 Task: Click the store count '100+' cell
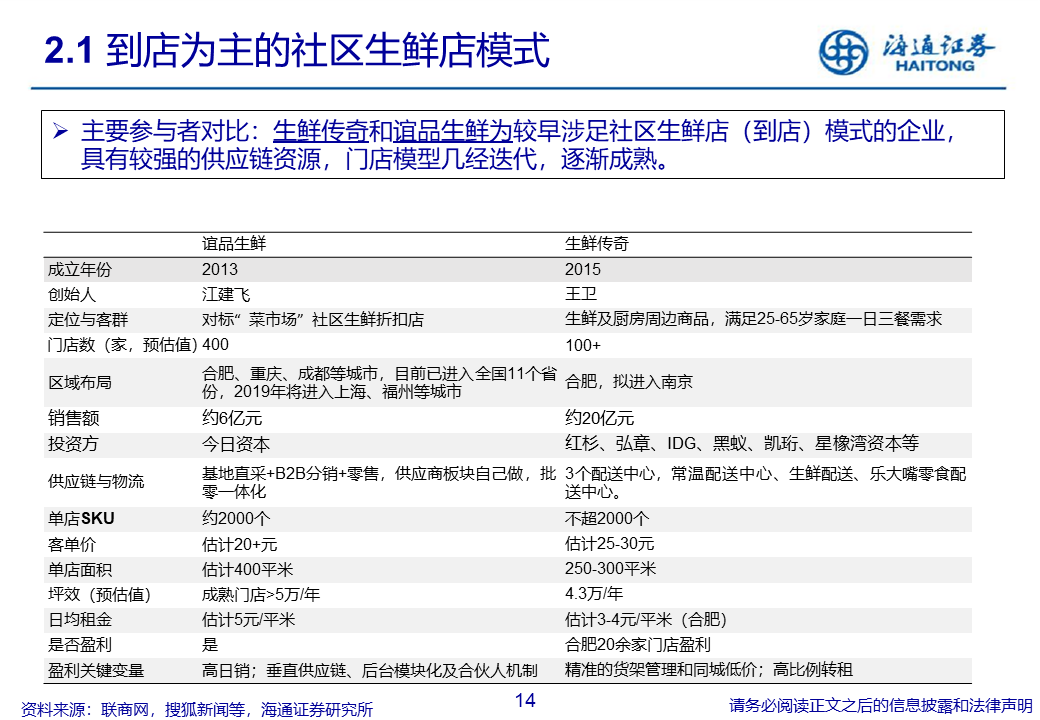click(x=582, y=345)
